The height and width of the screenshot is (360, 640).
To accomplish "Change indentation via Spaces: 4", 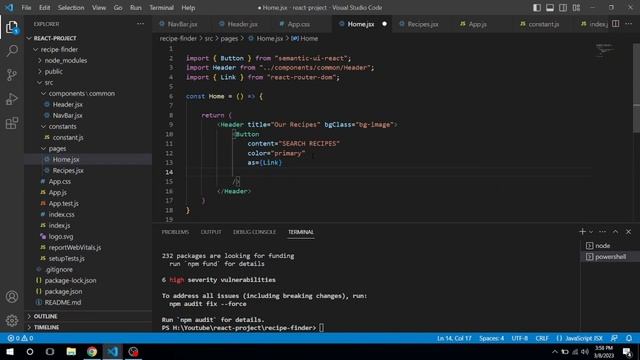I will (x=491, y=338).
